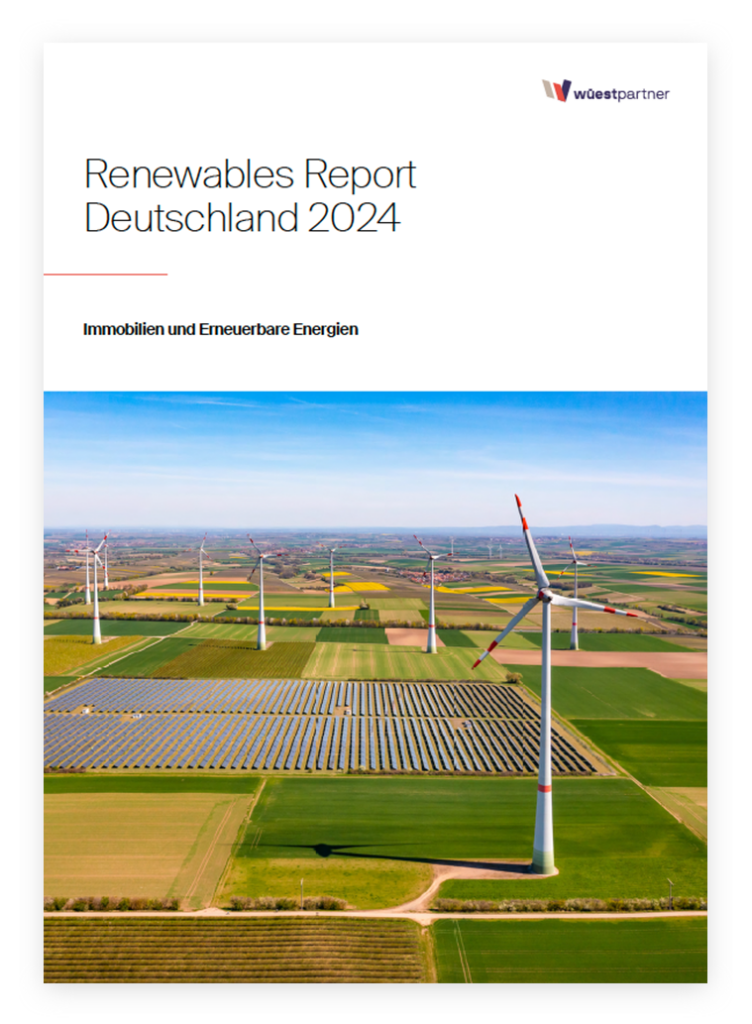Click the Wüest Partner logo
Viewport: 752px width, 1024px height.
(x=605, y=91)
